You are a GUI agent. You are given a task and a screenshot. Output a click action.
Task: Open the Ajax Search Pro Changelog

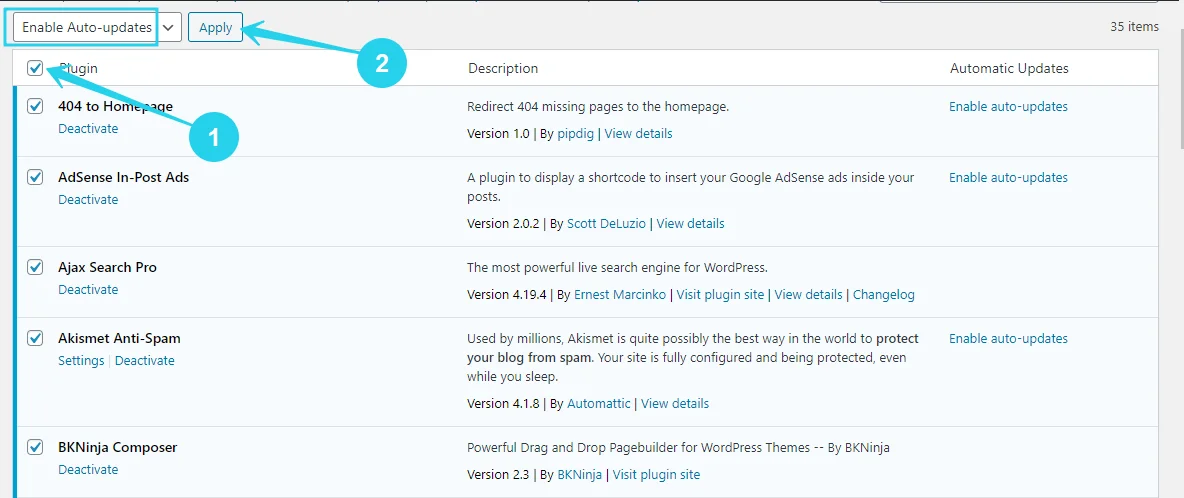[x=883, y=294]
